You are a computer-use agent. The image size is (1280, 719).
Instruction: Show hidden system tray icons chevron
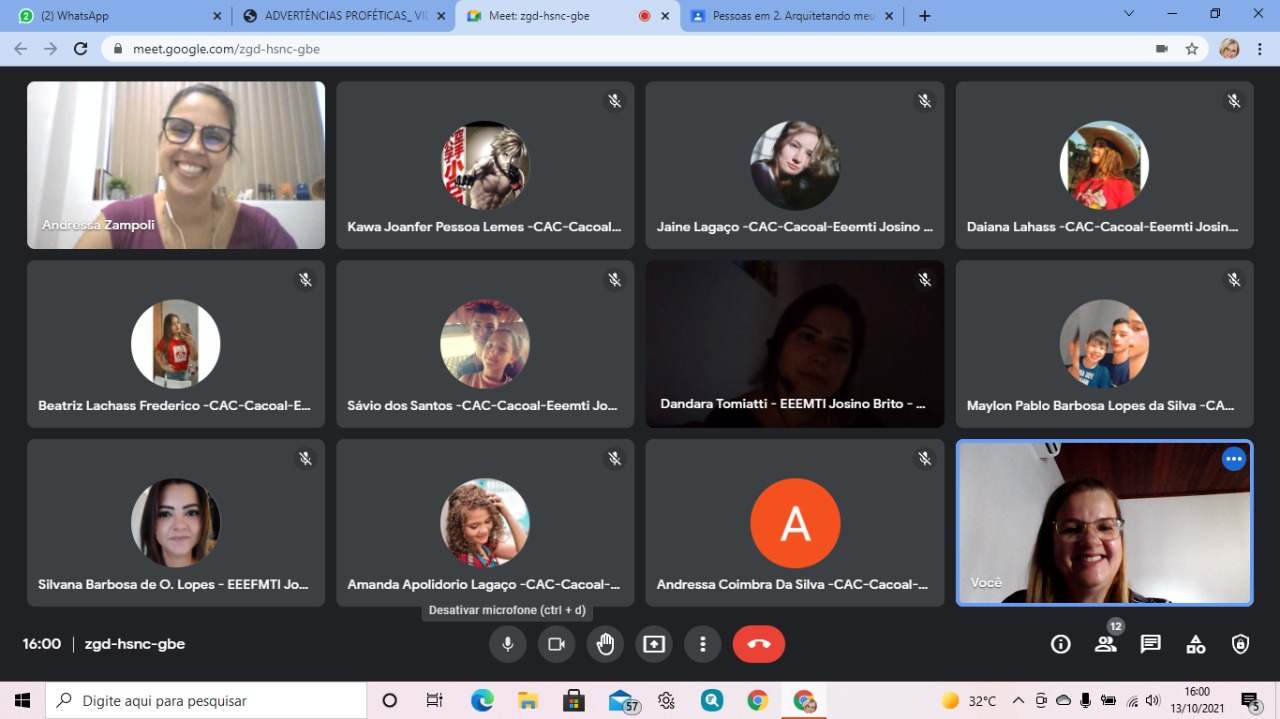[1018, 700]
